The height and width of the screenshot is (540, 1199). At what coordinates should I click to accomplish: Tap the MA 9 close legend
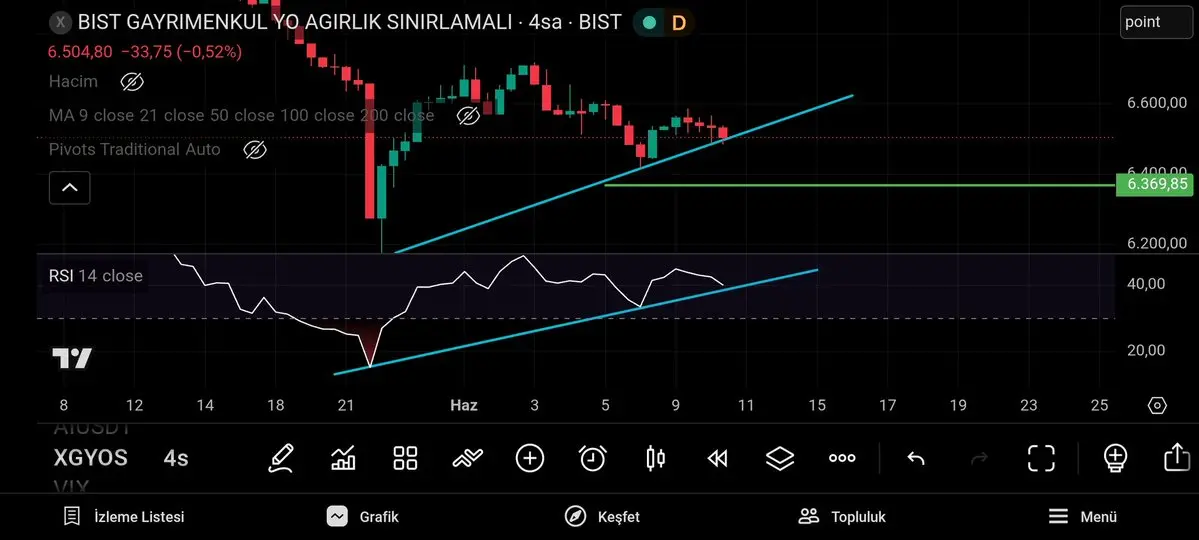tap(242, 115)
